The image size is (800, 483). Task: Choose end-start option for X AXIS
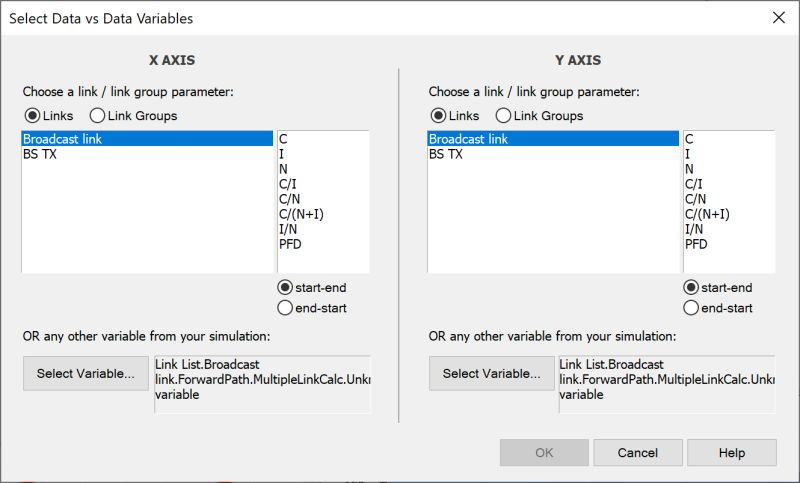click(x=285, y=308)
